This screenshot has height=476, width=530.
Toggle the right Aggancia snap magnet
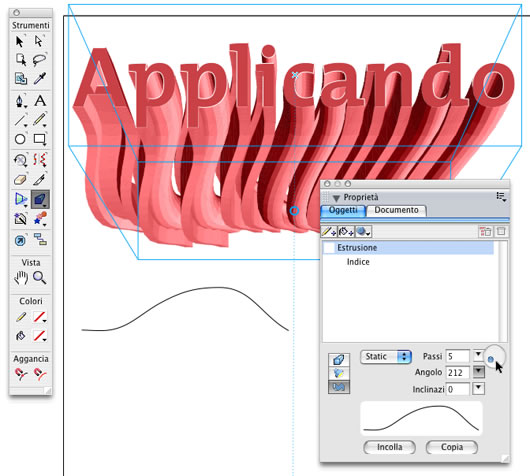click(x=40, y=374)
